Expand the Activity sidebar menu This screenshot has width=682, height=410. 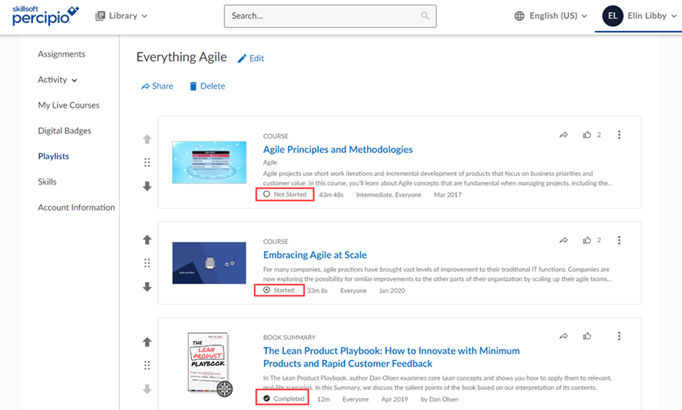[57, 80]
